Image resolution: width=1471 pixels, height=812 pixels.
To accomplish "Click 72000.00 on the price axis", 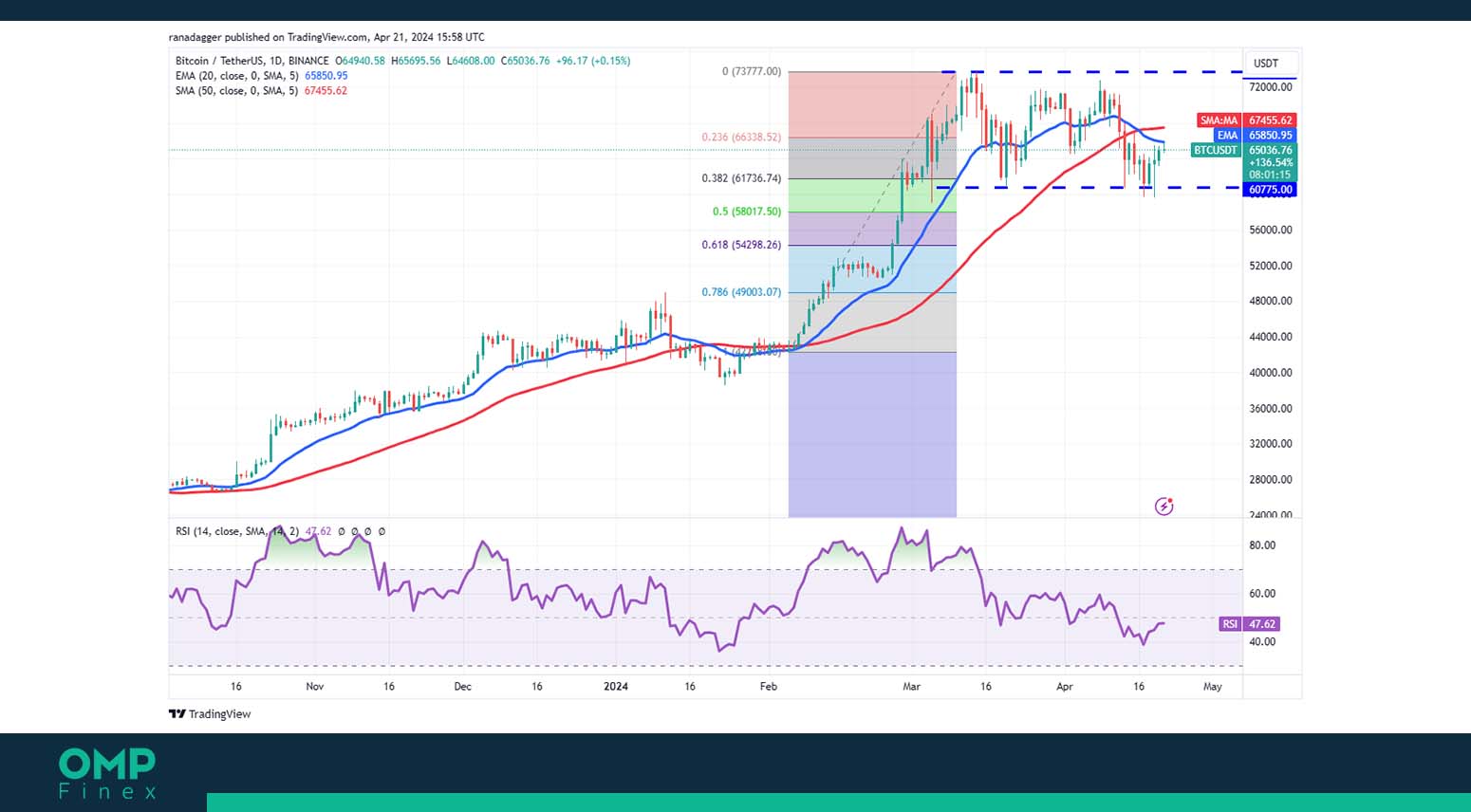I will click(x=1270, y=87).
